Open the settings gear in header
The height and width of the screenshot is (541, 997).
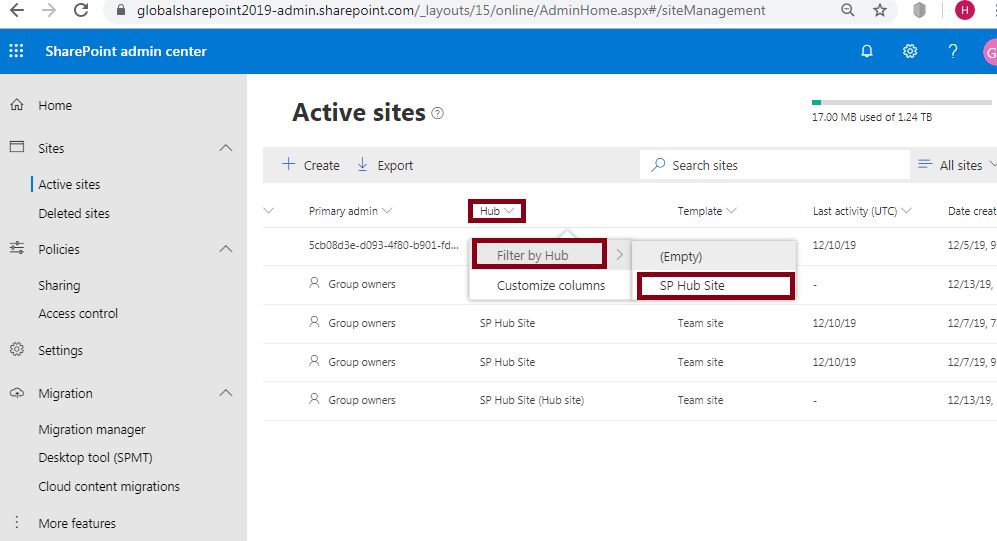(x=910, y=51)
